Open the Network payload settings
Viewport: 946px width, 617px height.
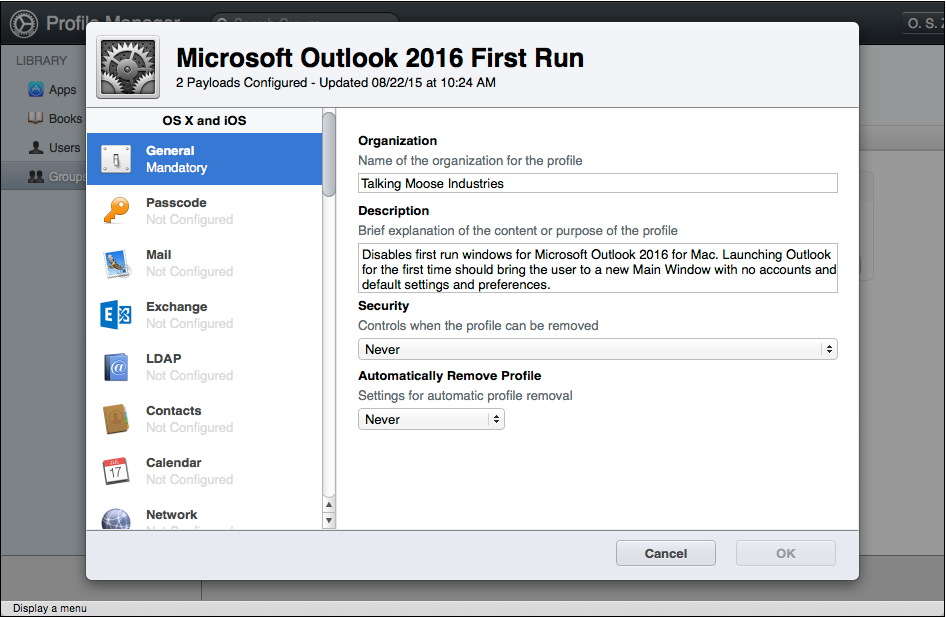coord(205,516)
